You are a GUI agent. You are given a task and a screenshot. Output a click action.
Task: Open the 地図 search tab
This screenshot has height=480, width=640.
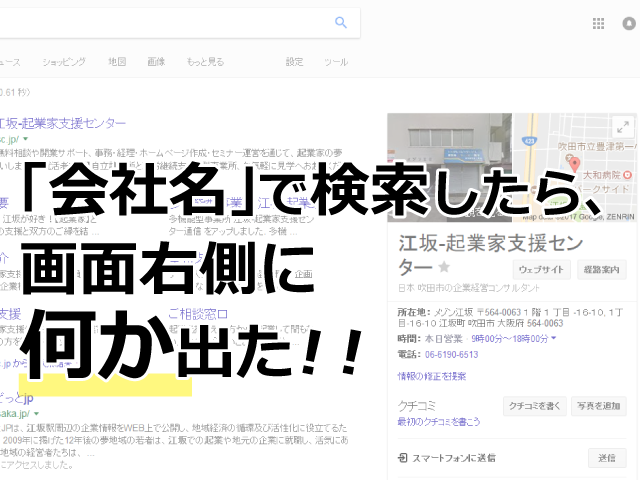click(117, 62)
